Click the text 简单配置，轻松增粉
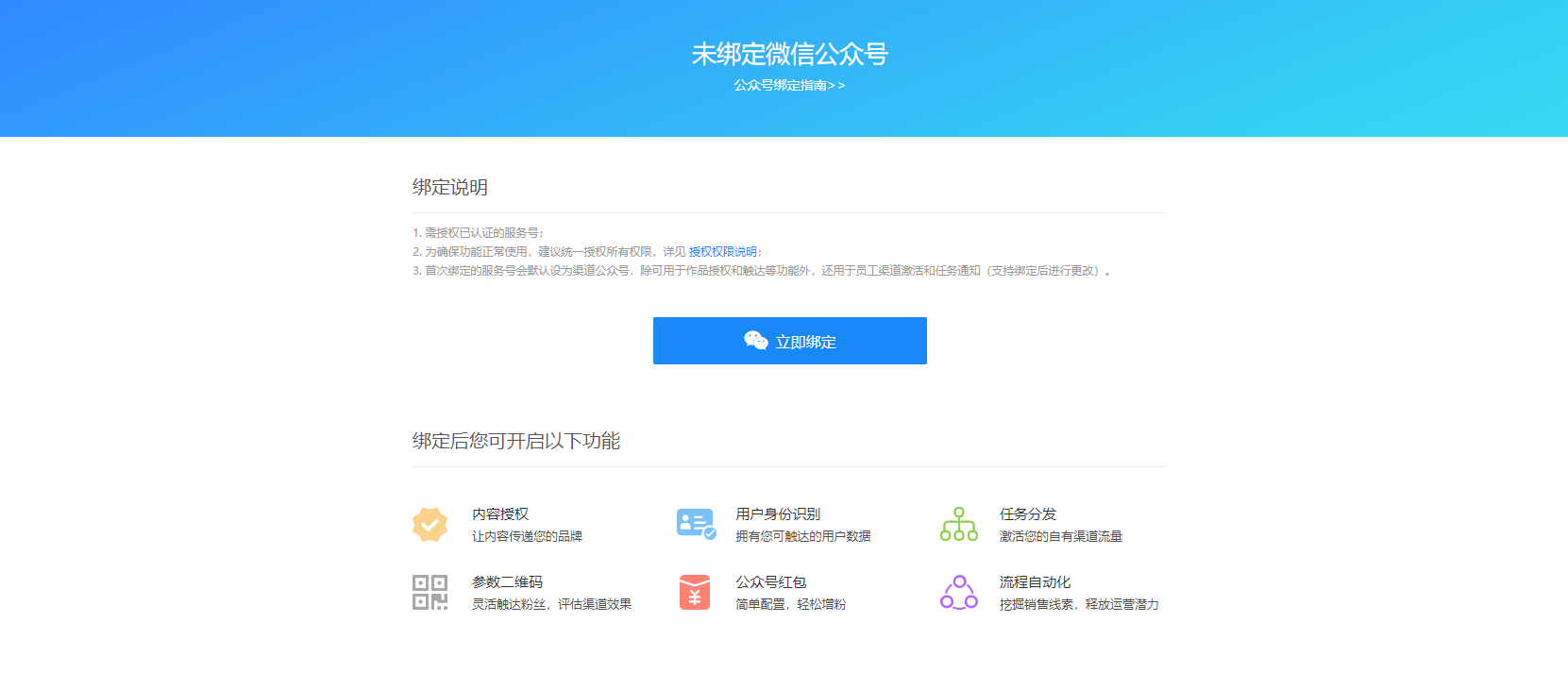 791,604
